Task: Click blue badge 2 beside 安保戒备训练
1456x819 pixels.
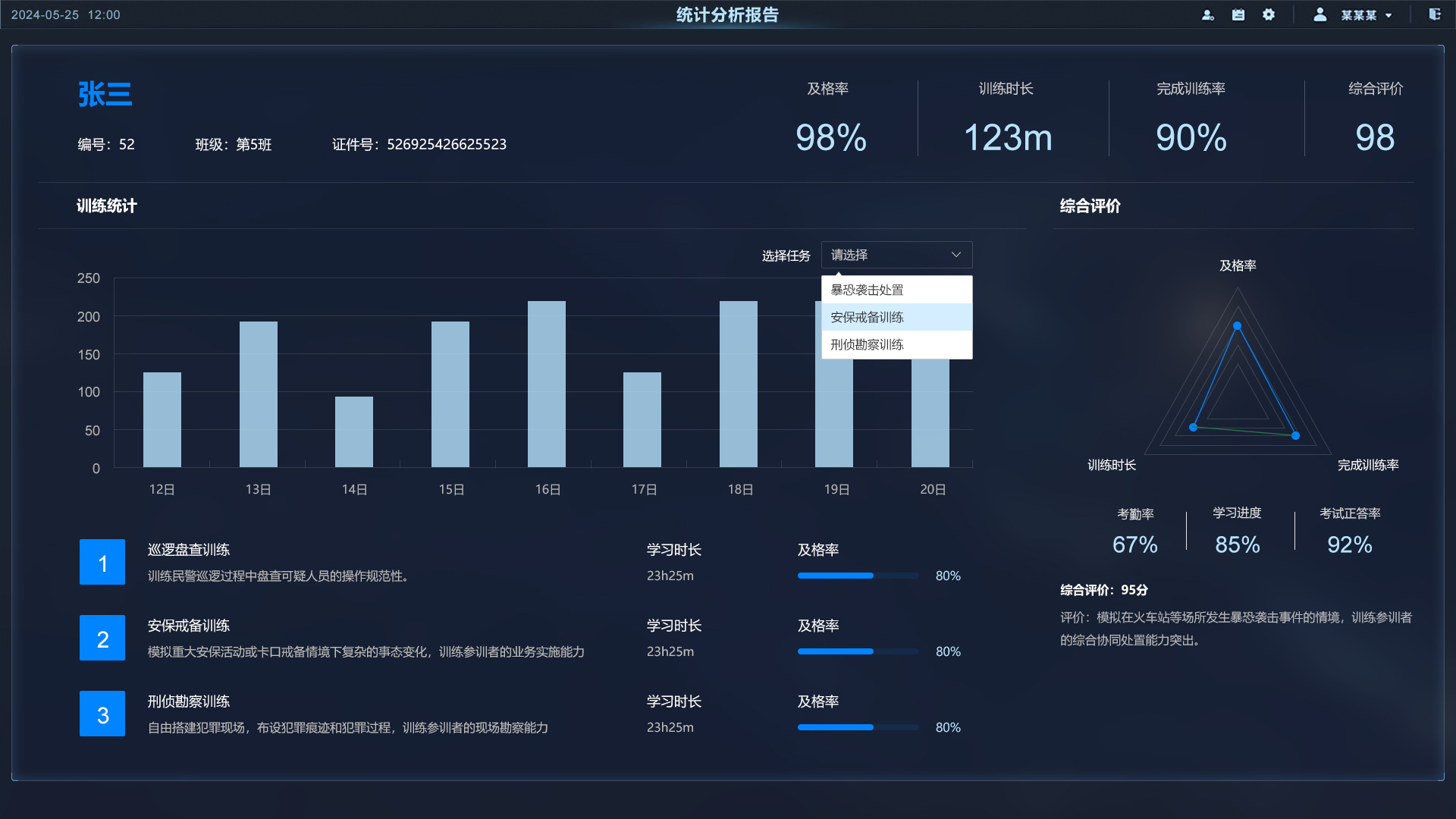Action: 102,638
